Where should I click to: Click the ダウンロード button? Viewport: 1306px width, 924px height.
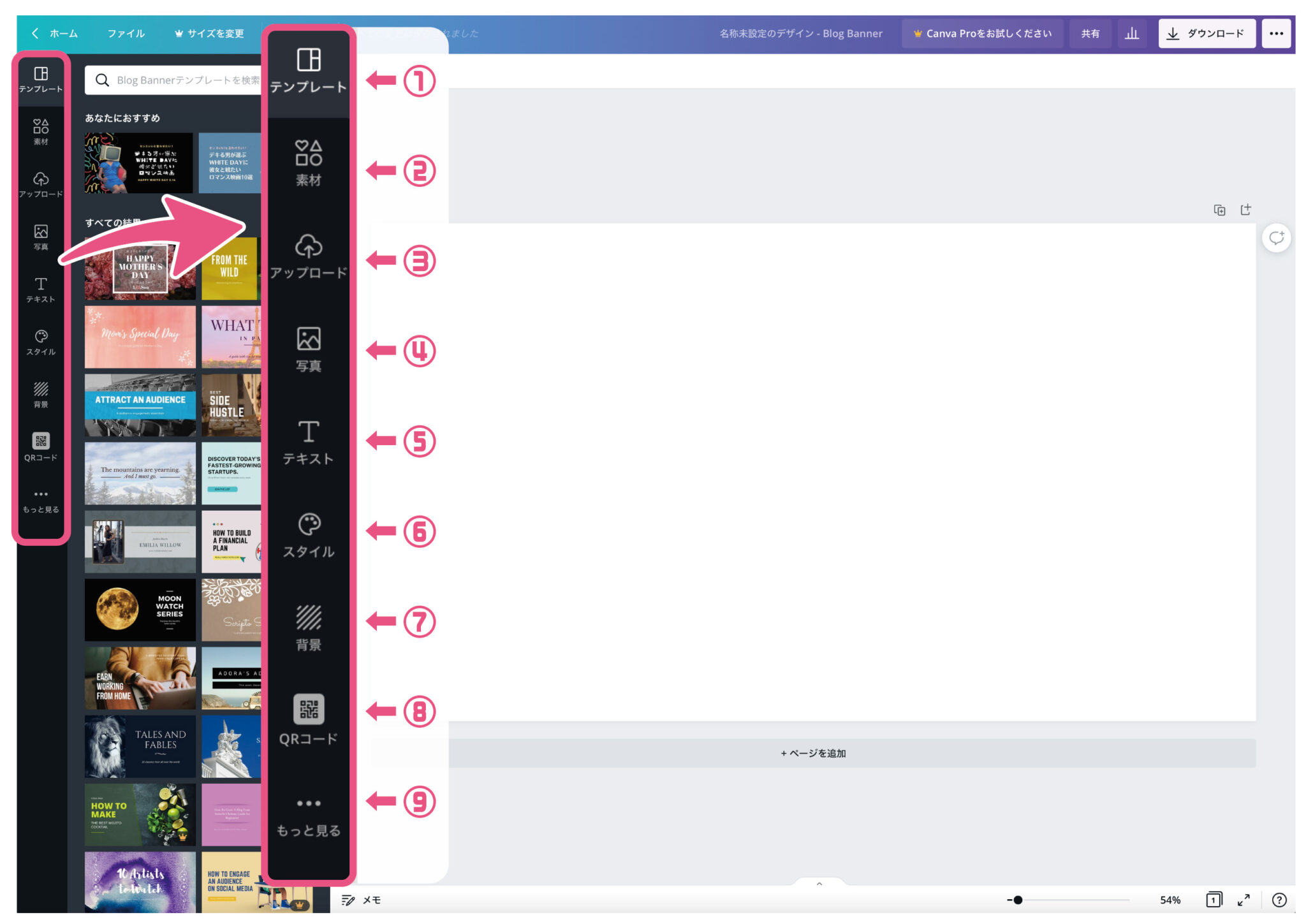[x=1207, y=33]
